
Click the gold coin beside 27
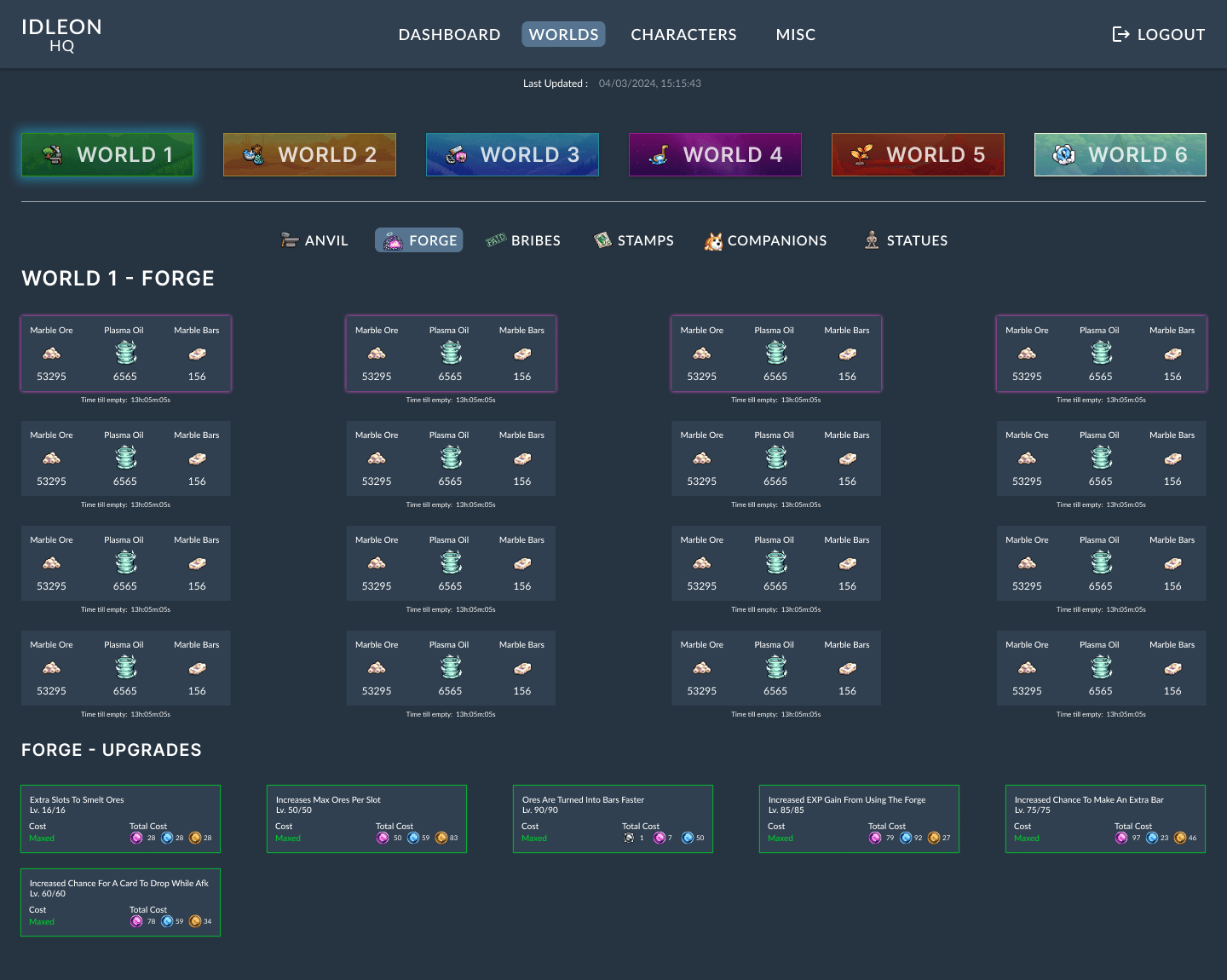pyautogui.click(x=934, y=838)
